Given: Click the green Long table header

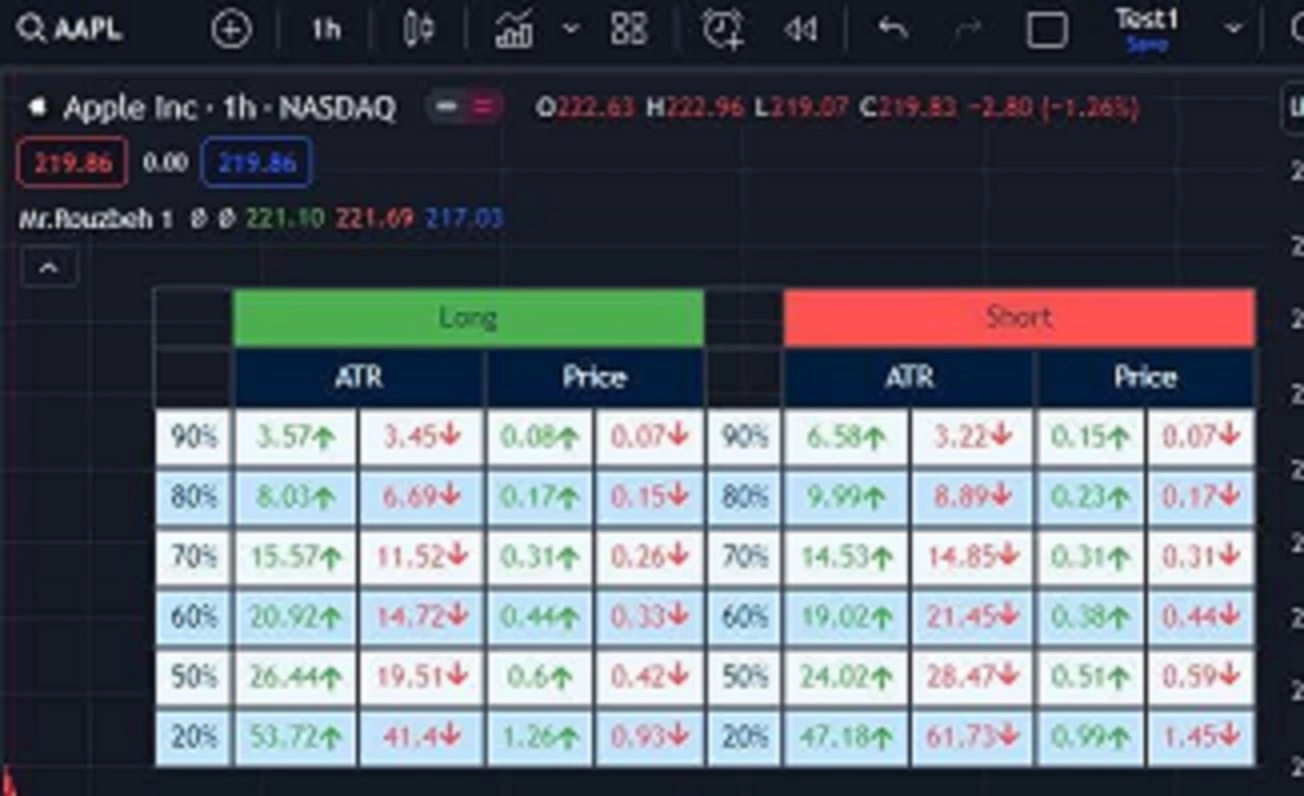Looking at the screenshot, I should pos(468,318).
